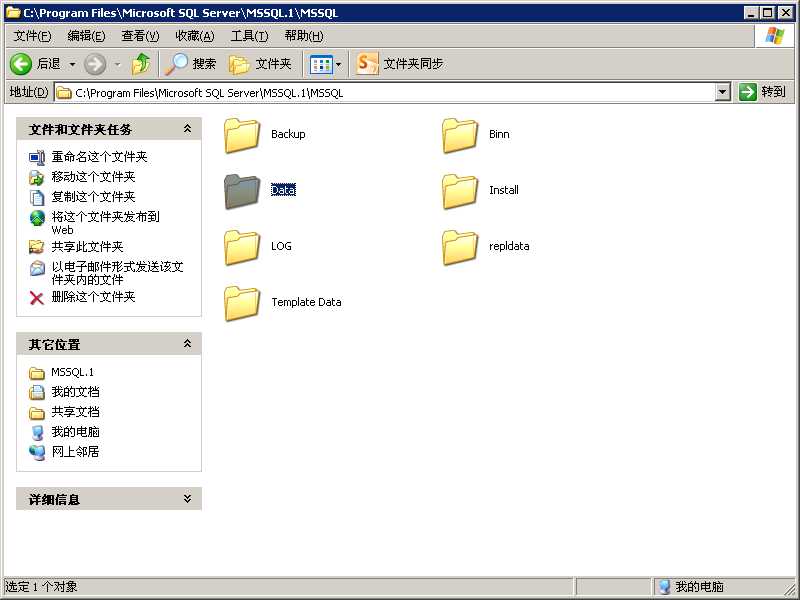Click 将这个文件夹发布到 Web link
The height and width of the screenshot is (600, 800).
tap(106, 223)
